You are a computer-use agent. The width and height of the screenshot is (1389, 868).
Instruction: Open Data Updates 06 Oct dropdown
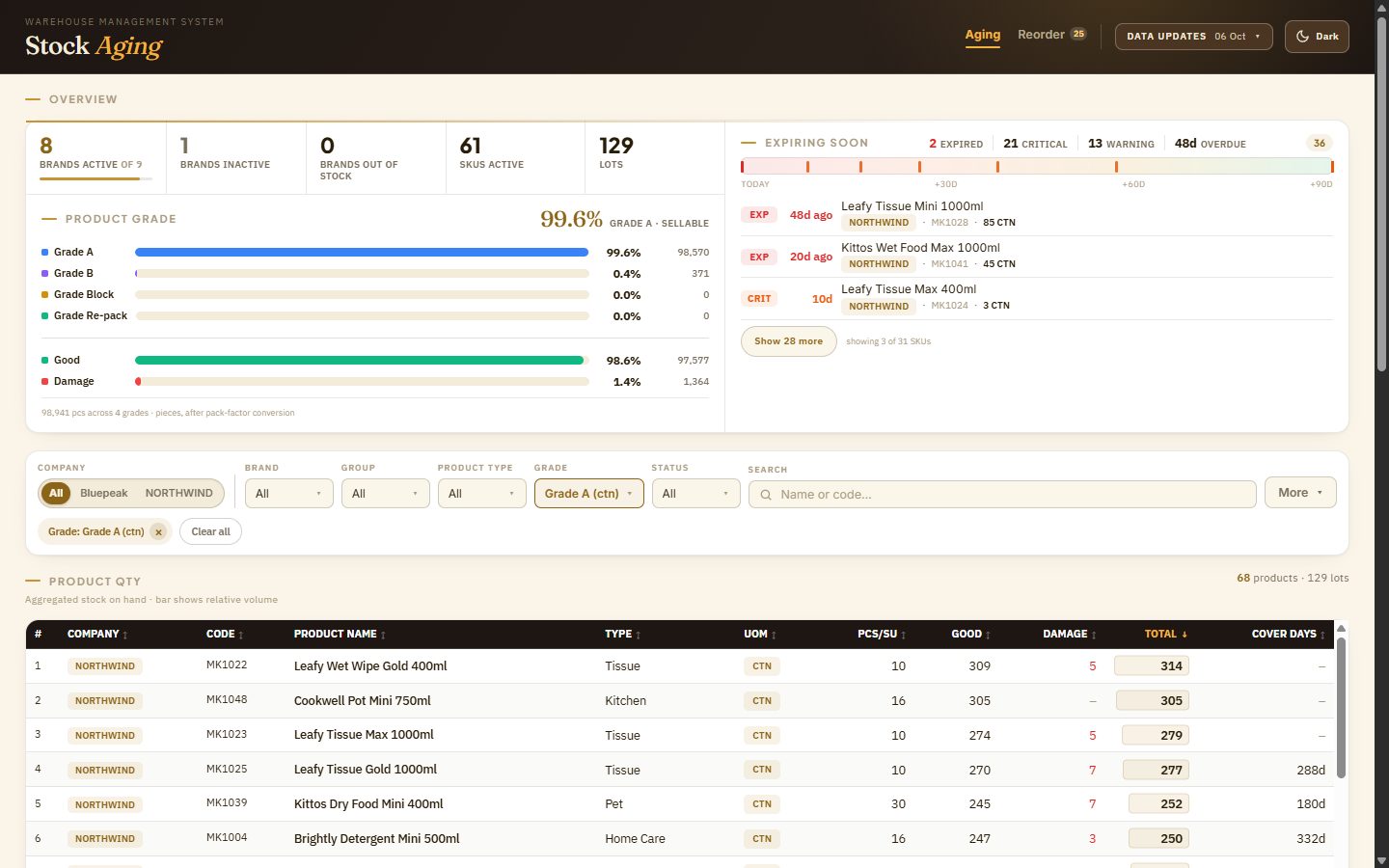[1194, 37]
